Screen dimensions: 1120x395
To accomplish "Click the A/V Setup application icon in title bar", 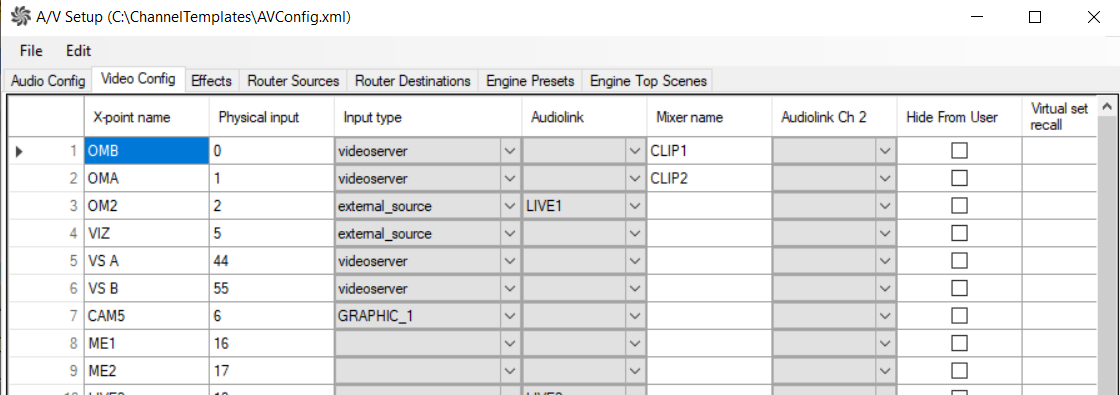I will (19, 17).
